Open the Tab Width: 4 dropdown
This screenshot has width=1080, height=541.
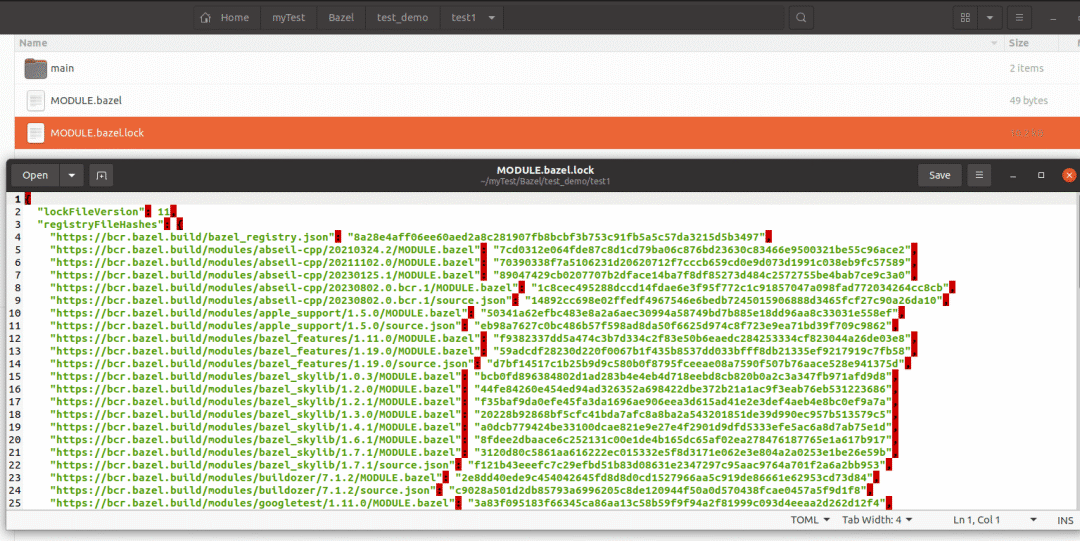coord(877,520)
